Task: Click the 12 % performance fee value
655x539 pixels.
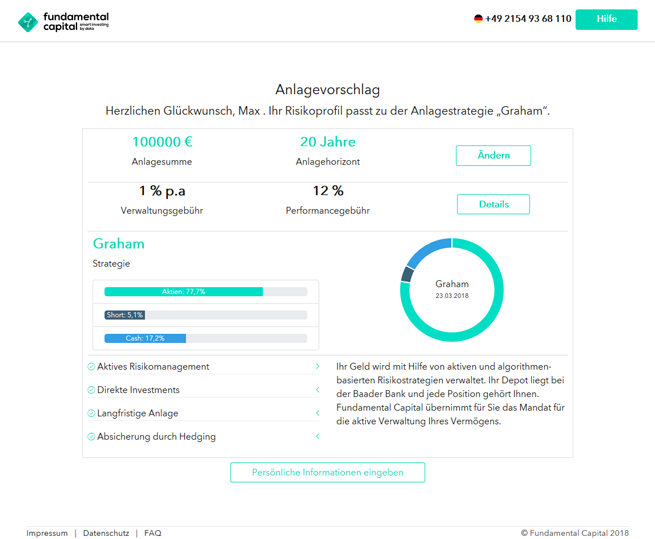Action: point(328,191)
